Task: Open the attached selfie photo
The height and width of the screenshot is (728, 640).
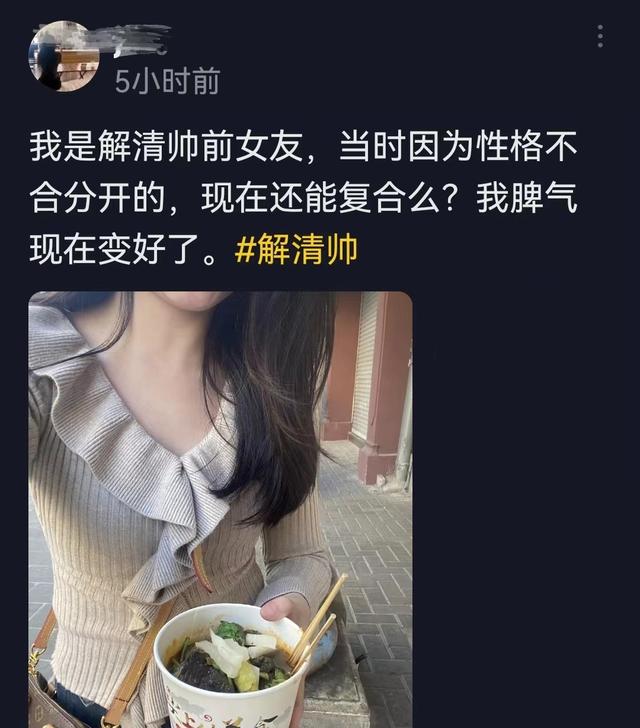Action: pos(220,509)
